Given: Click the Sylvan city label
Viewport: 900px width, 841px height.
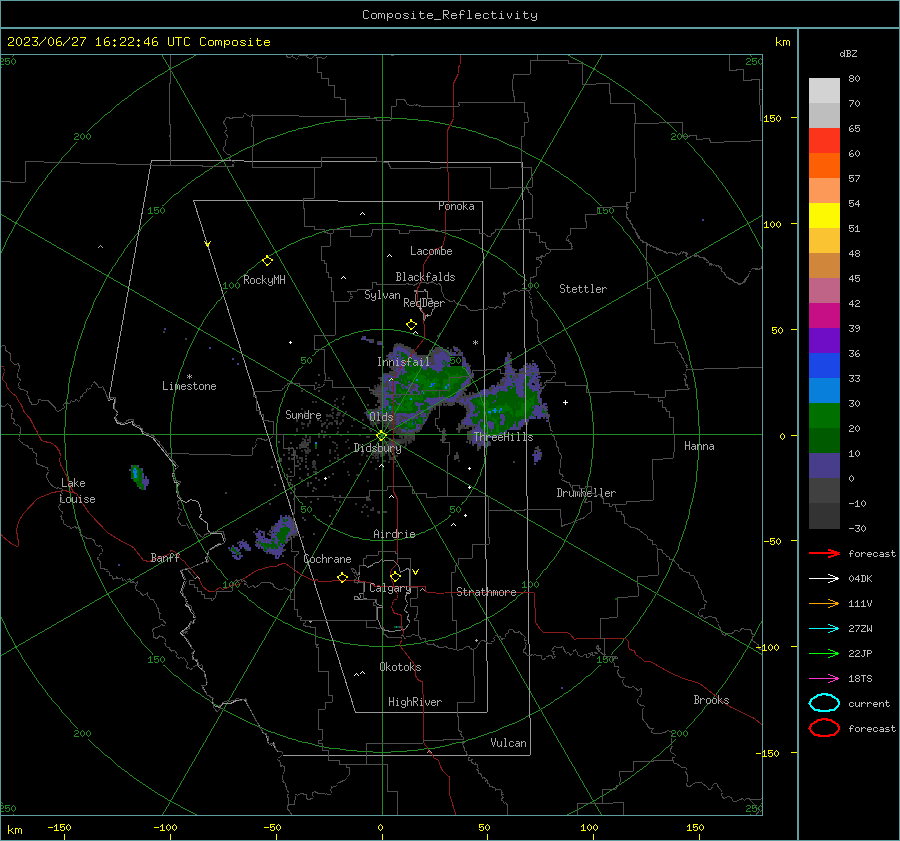Looking at the screenshot, I should coord(382,296).
